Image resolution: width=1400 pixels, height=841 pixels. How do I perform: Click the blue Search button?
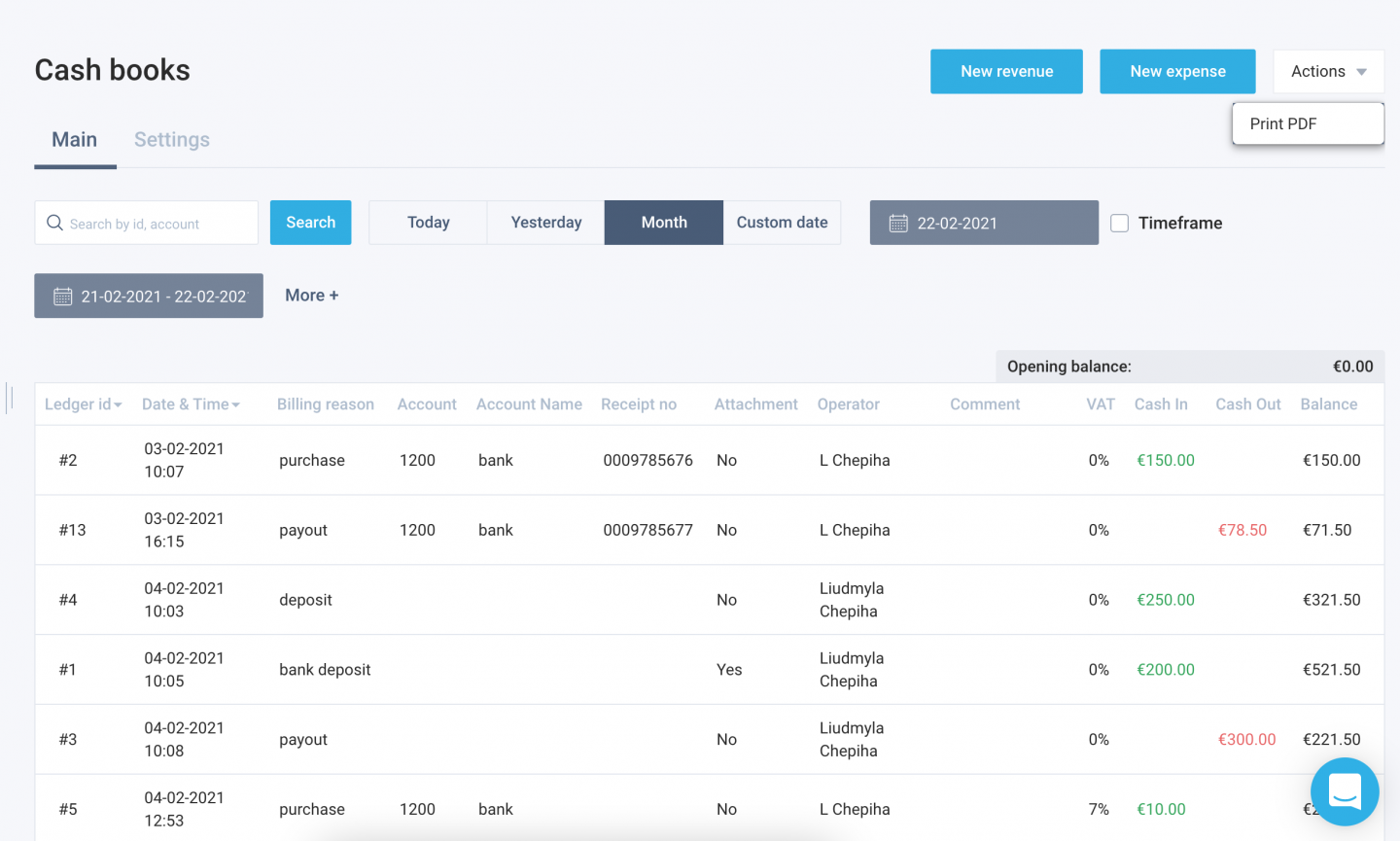tap(310, 223)
